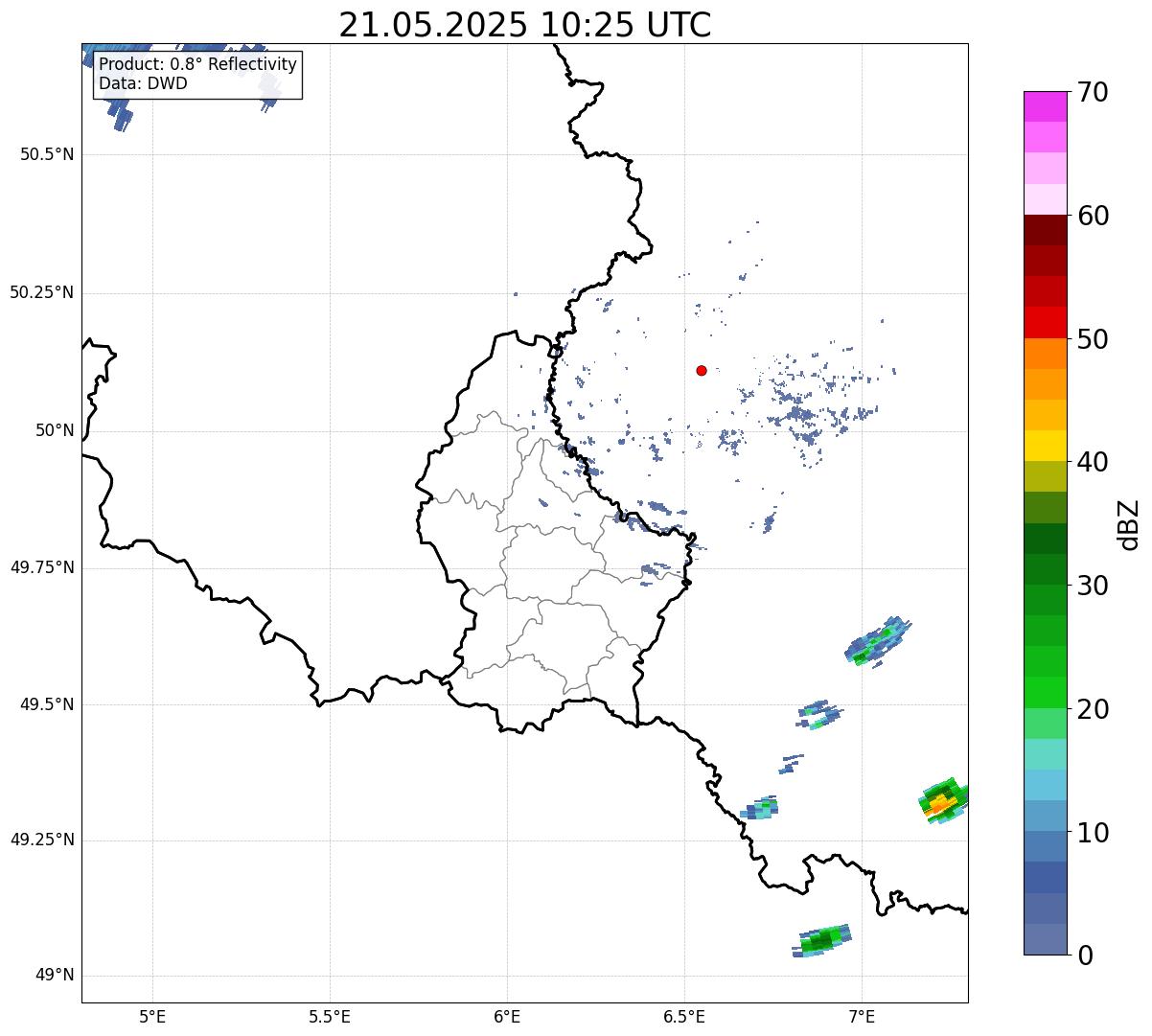Click the bright green swatch above 20

point(1045,693)
